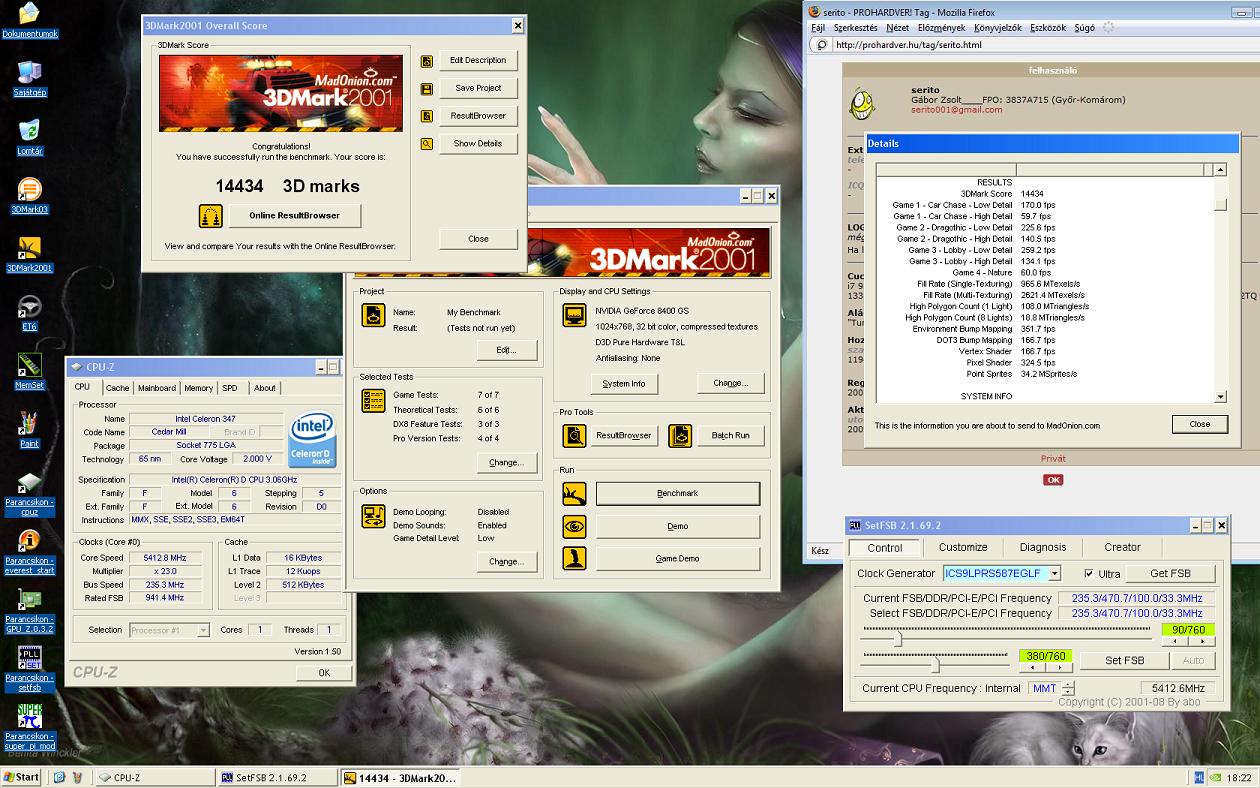Click the Details results vertical scrollbar

(x=1220, y=284)
